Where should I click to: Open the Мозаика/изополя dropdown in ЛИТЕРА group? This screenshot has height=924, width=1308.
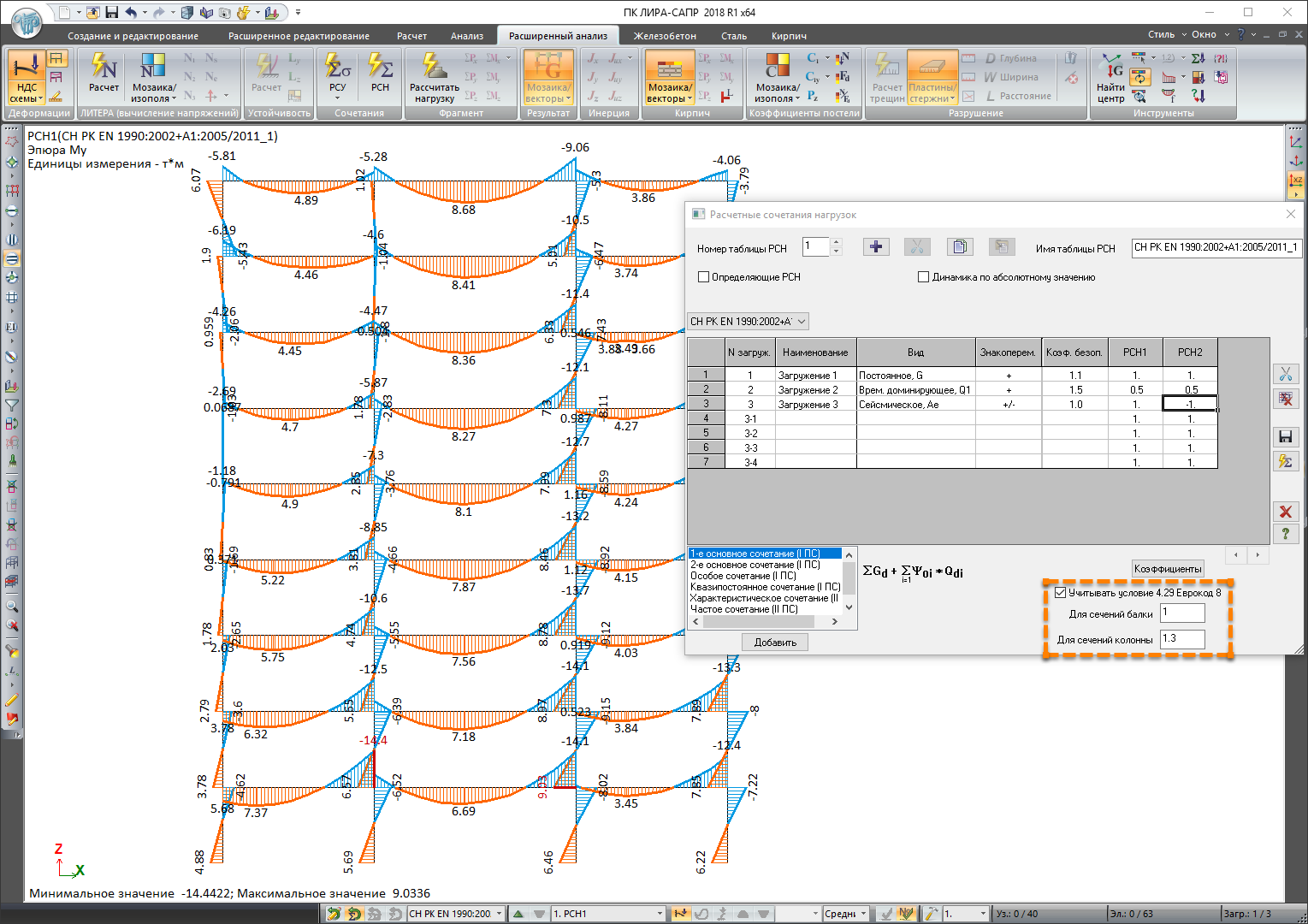tap(153, 93)
